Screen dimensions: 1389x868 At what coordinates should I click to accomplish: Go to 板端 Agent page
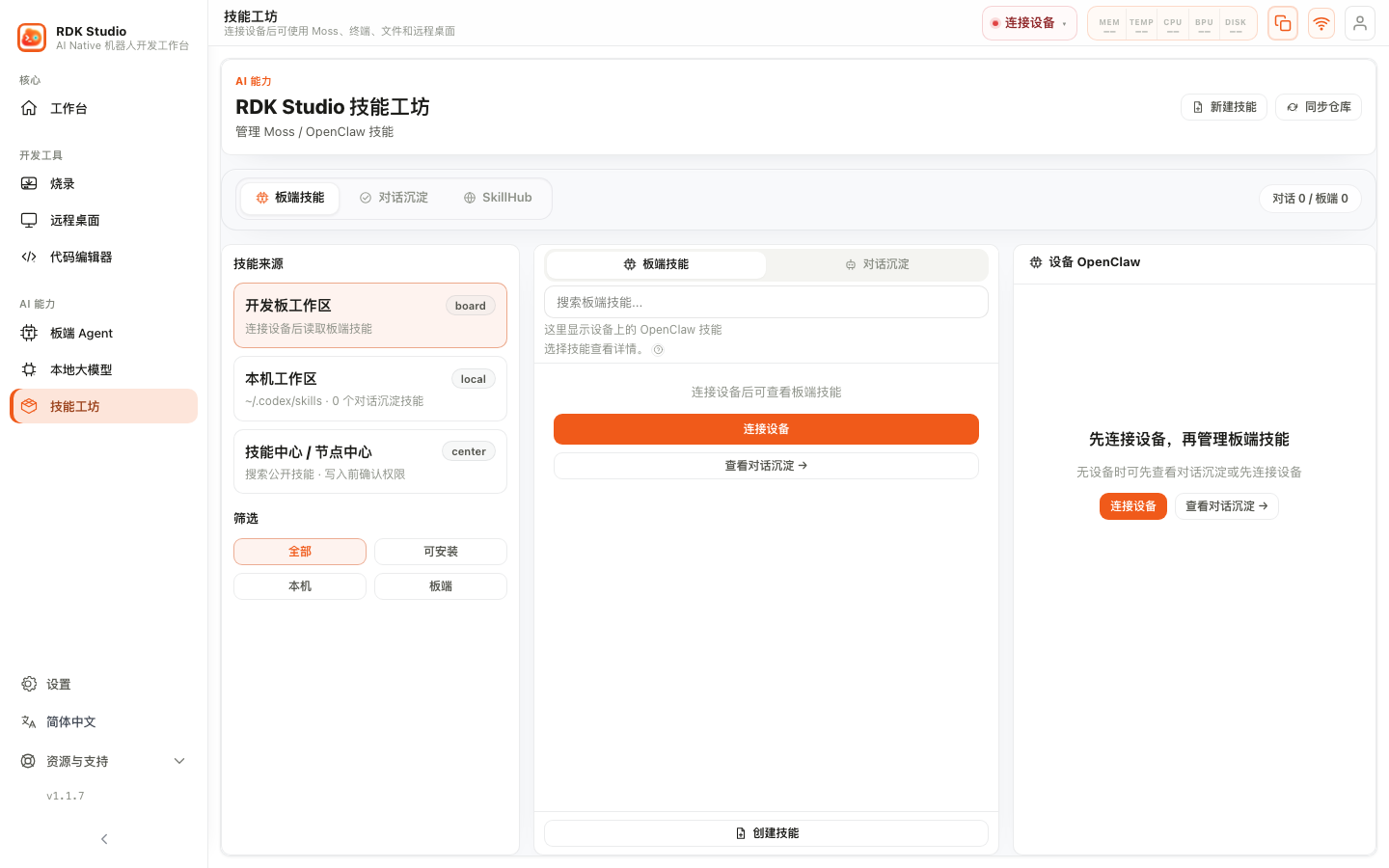103,333
